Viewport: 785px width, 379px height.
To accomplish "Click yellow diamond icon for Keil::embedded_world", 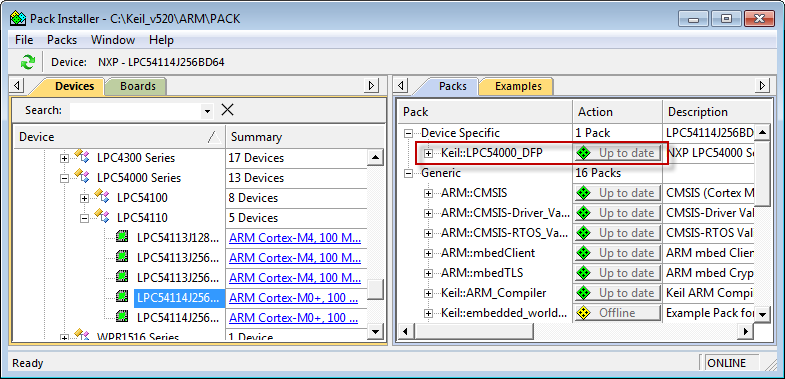I will point(583,313).
